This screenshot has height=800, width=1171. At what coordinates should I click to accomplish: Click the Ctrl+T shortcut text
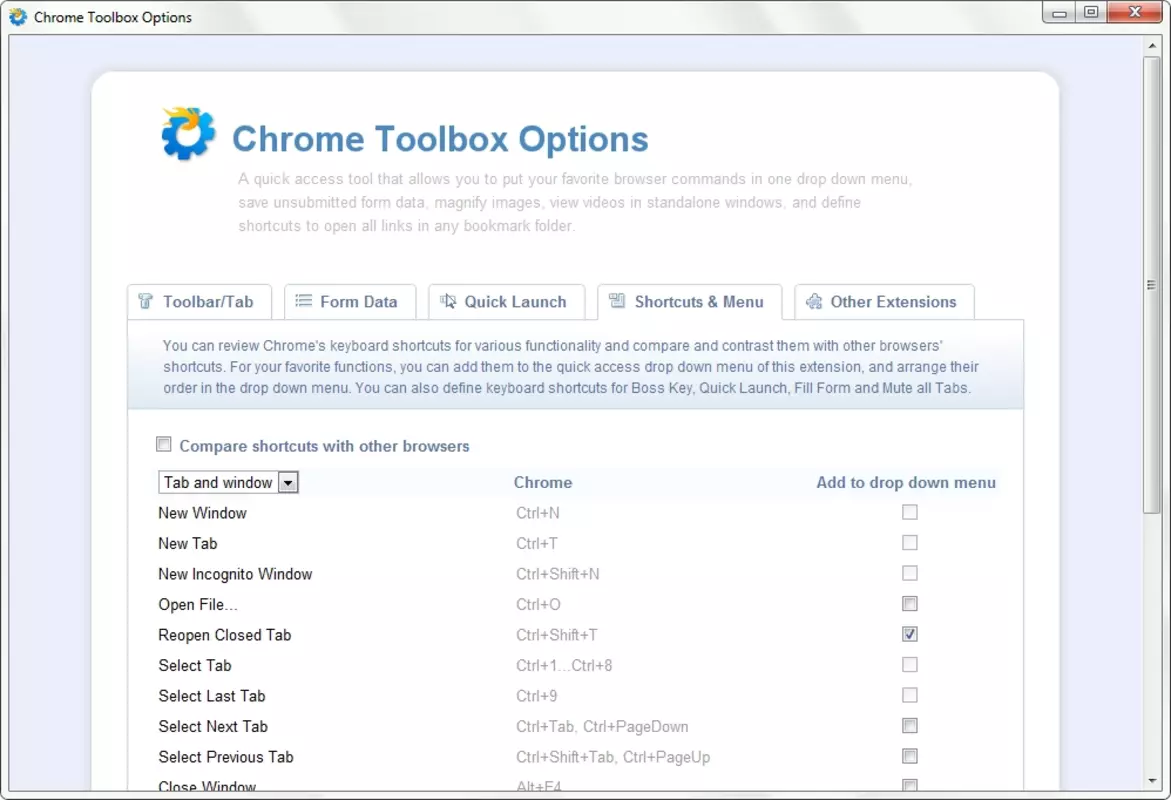(x=537, y=544)
